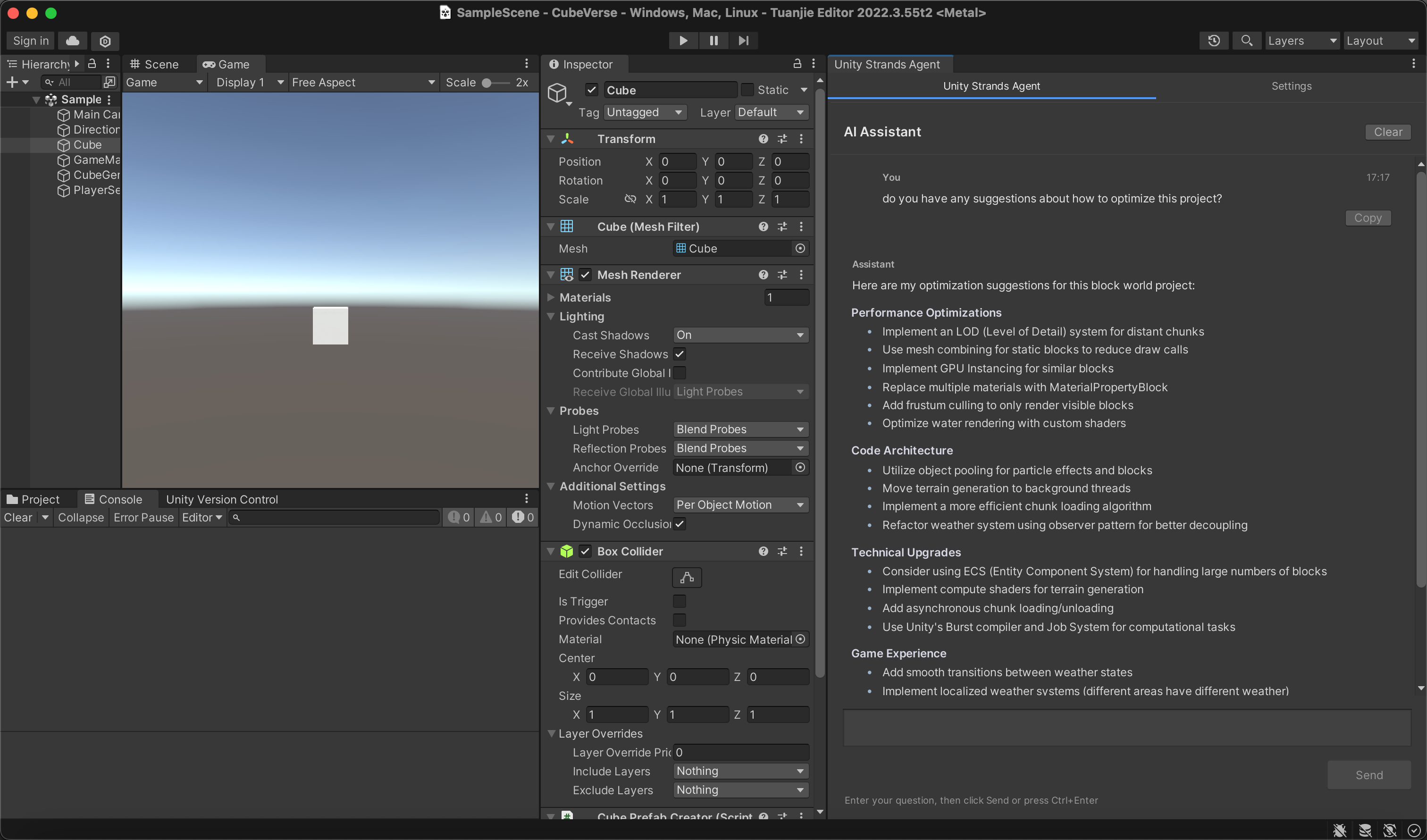Screen dimensions: 1427x840
Task: Open the Mesh object picker for Cube
Action: 800,248
